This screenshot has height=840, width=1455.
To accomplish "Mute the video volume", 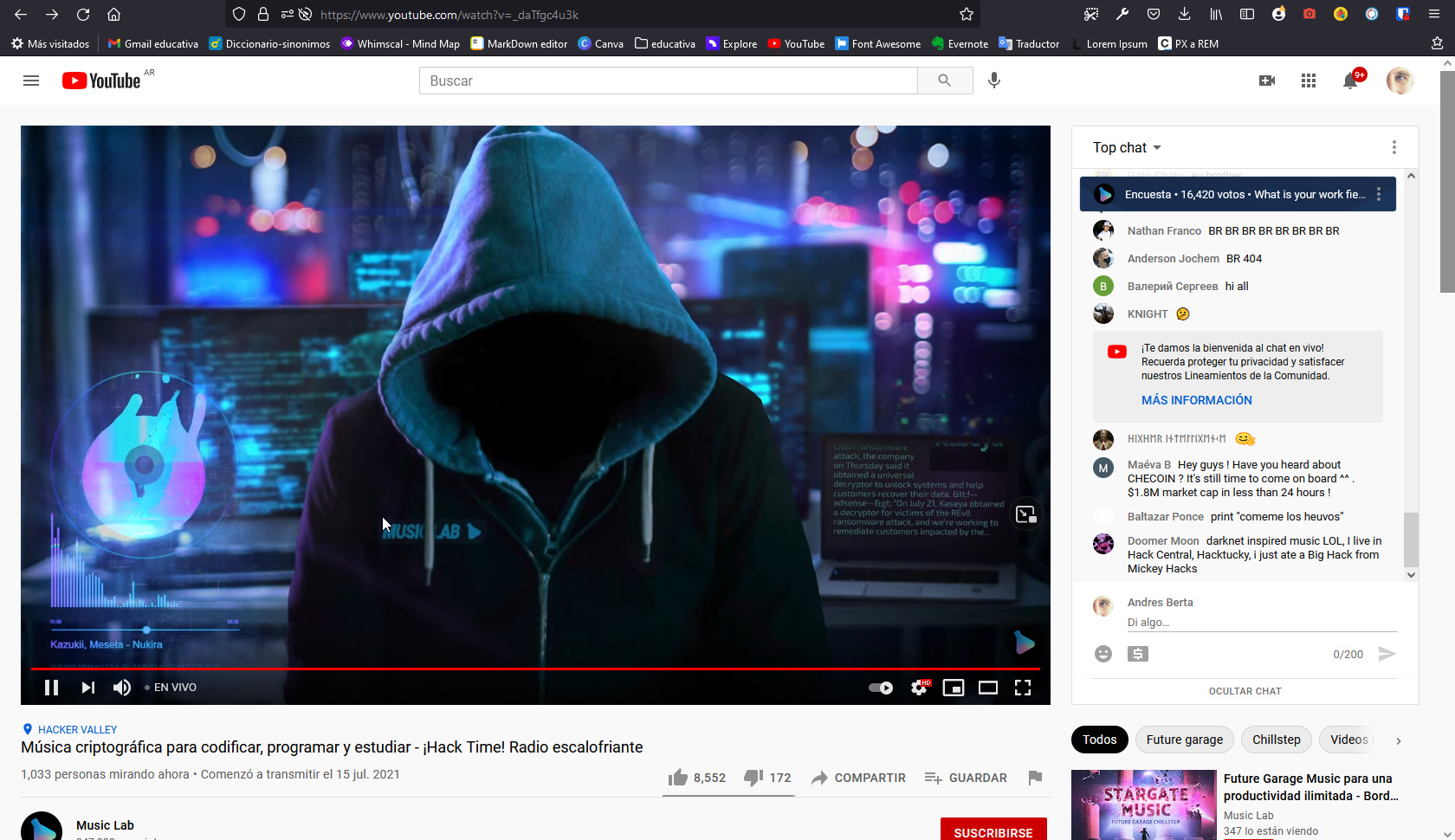I will [122, 688].
